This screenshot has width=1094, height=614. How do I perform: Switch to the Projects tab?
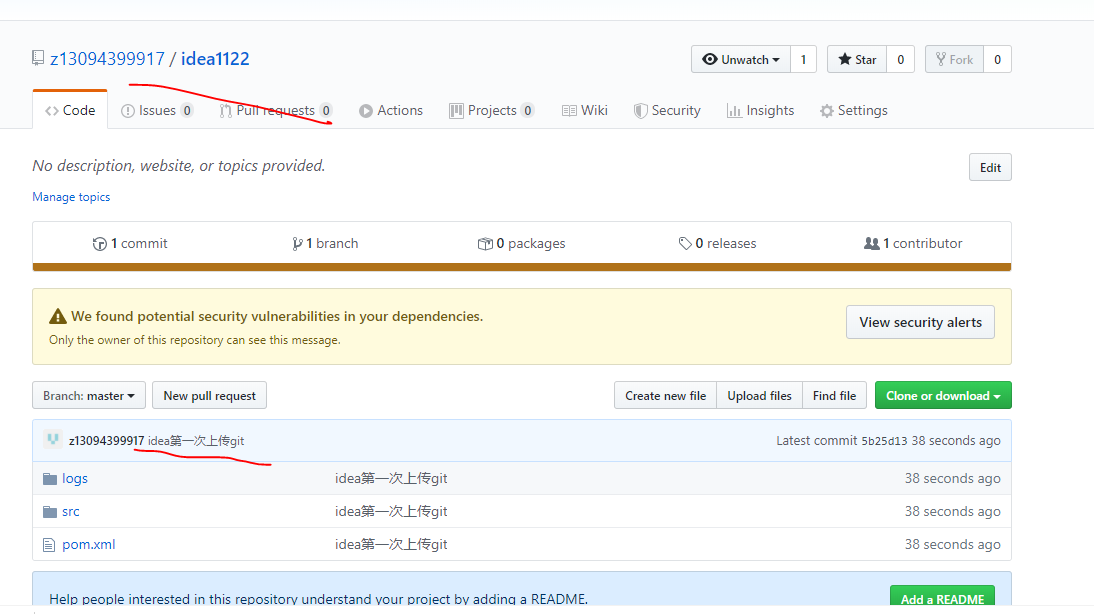tap(492, 110)
